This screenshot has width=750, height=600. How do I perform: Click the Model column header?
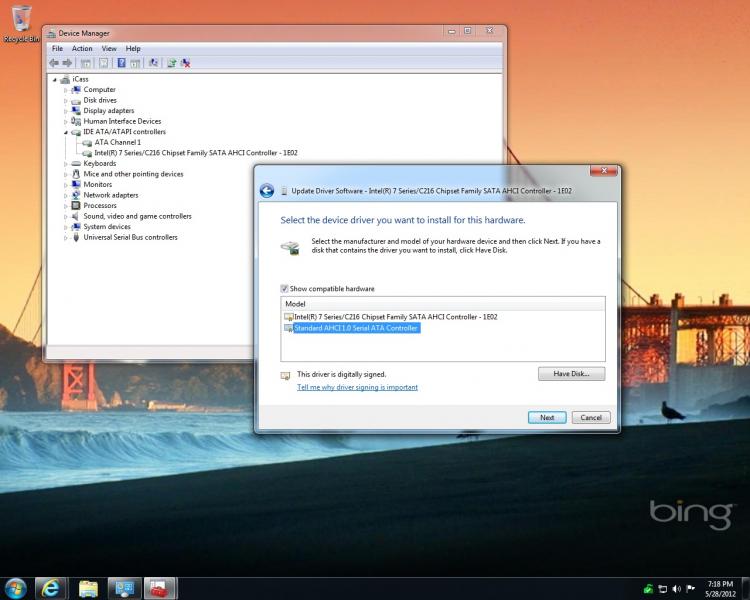(x=443, y=304)
